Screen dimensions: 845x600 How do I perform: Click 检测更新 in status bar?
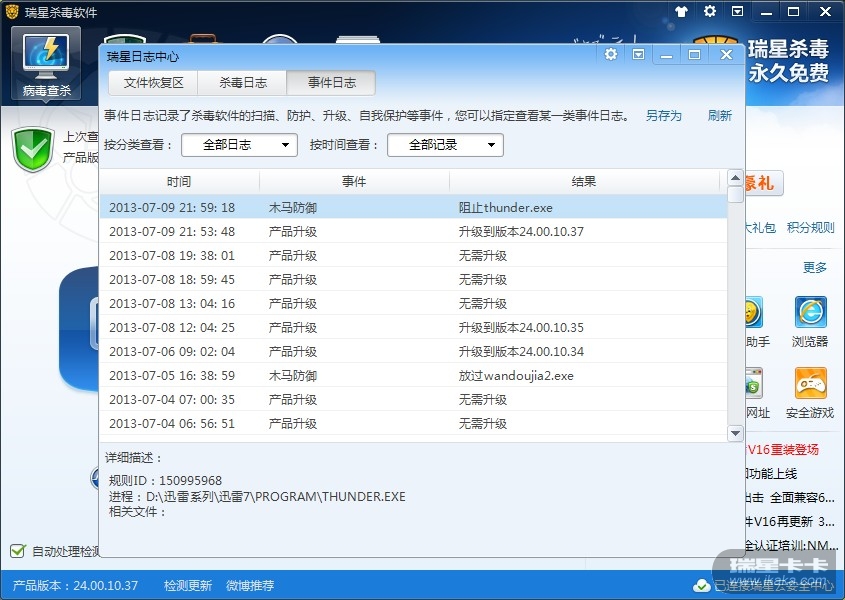188,585
